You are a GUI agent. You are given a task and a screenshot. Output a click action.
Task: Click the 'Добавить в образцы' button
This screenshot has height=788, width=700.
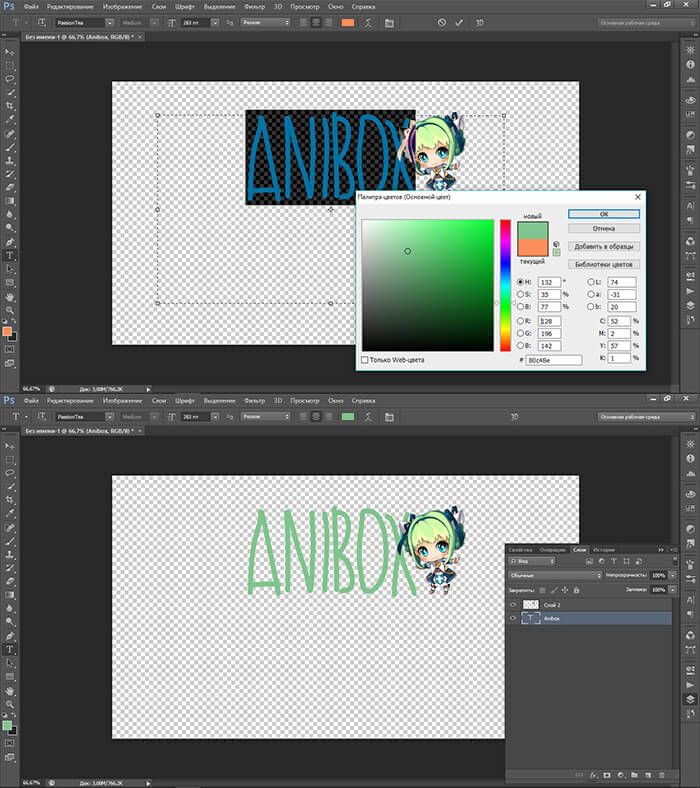point(603,246)
